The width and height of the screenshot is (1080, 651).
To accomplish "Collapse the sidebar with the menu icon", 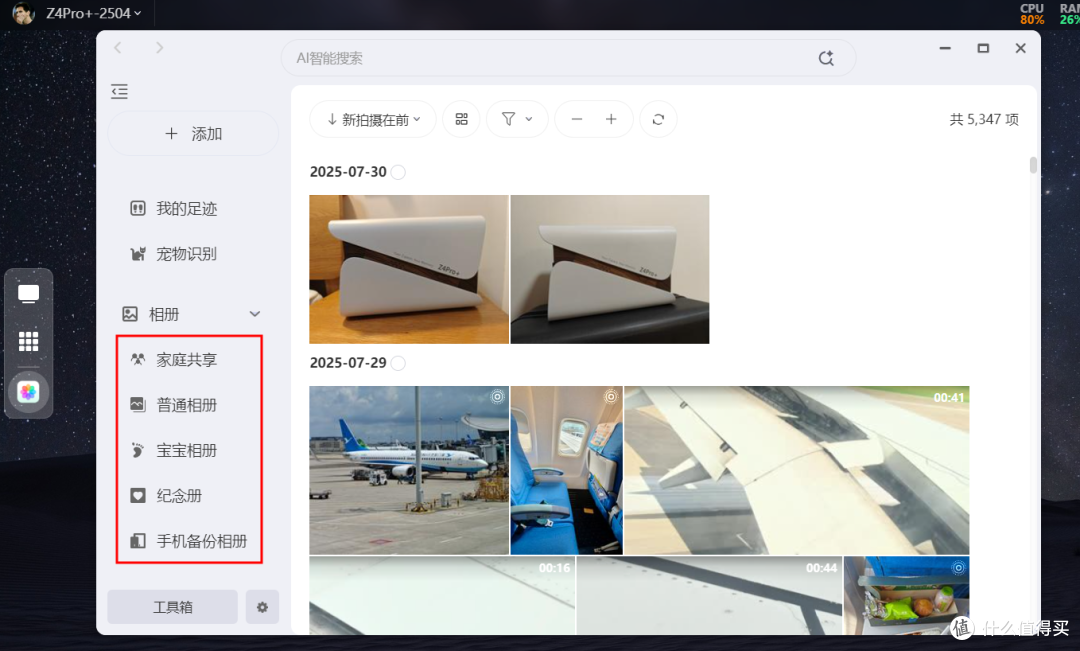I will [119, 91].
